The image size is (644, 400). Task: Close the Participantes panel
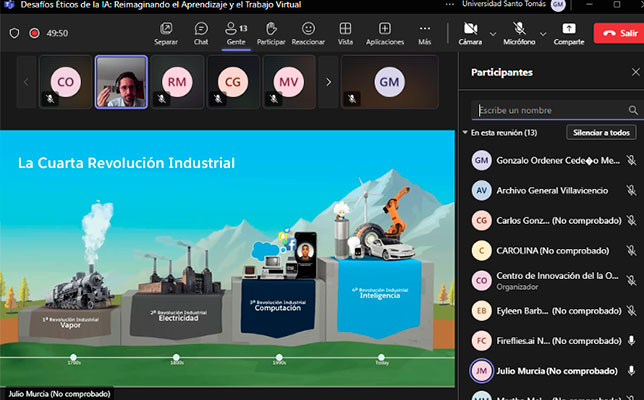click(x=634, y=72)
